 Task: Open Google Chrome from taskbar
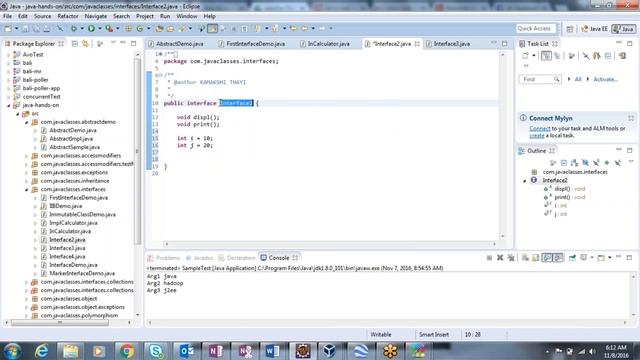(127, 351)
